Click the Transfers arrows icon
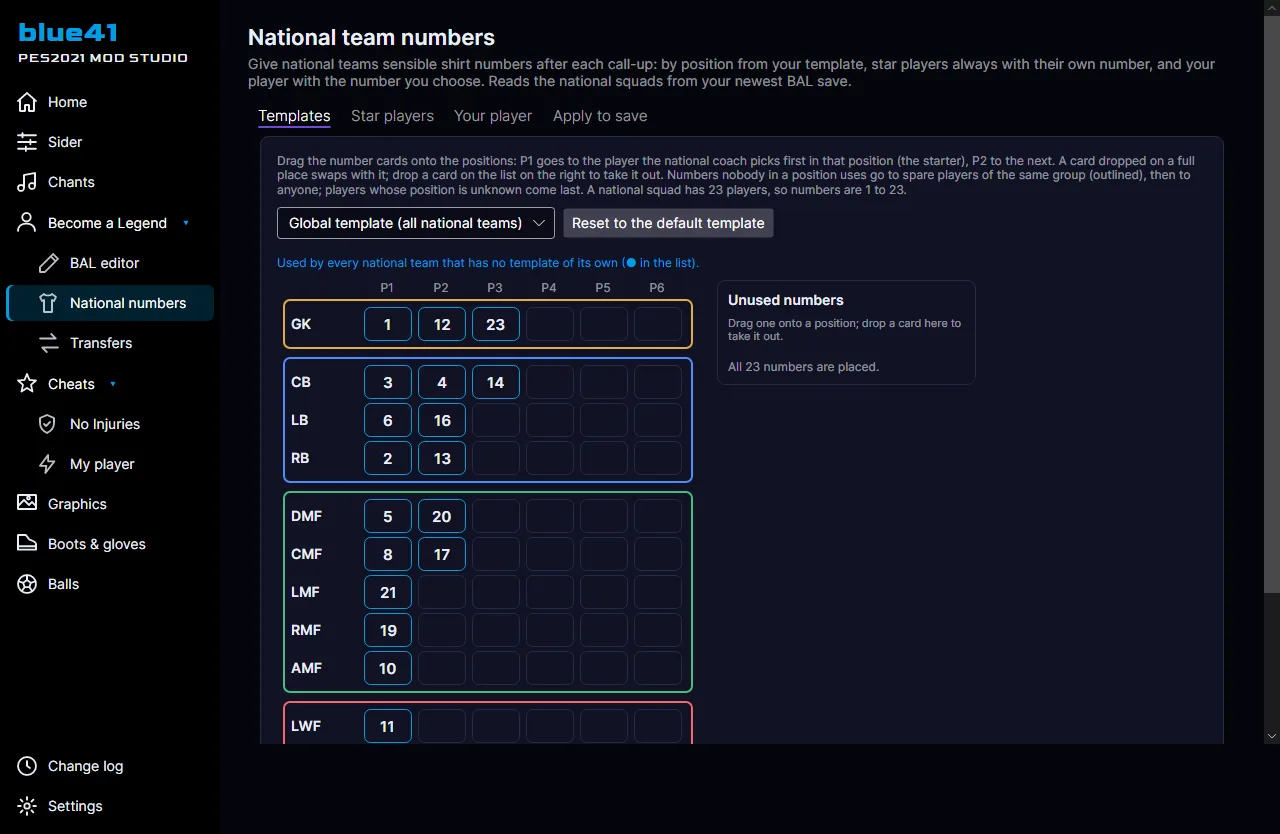 [x=48, y=343]
